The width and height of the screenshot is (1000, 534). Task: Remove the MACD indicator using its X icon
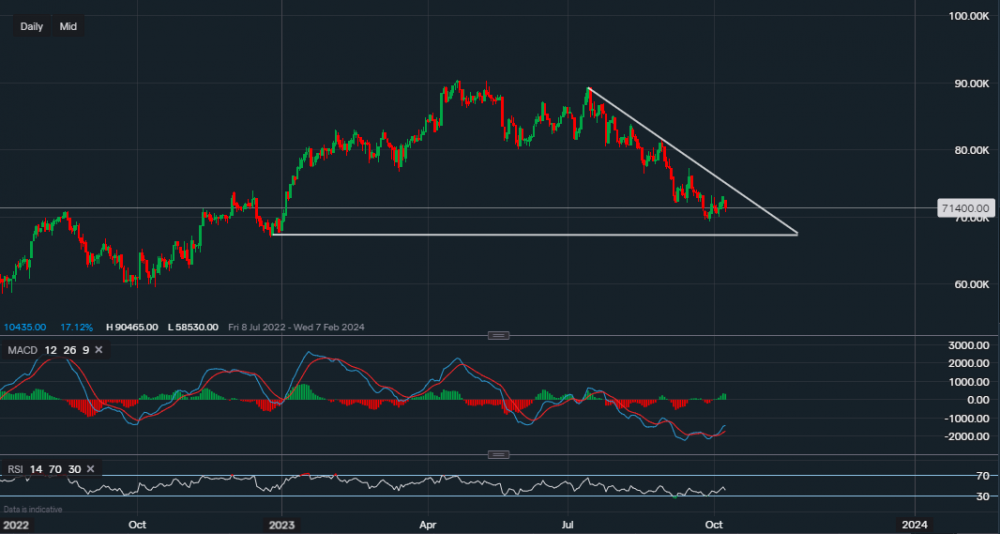coord(99,350)
